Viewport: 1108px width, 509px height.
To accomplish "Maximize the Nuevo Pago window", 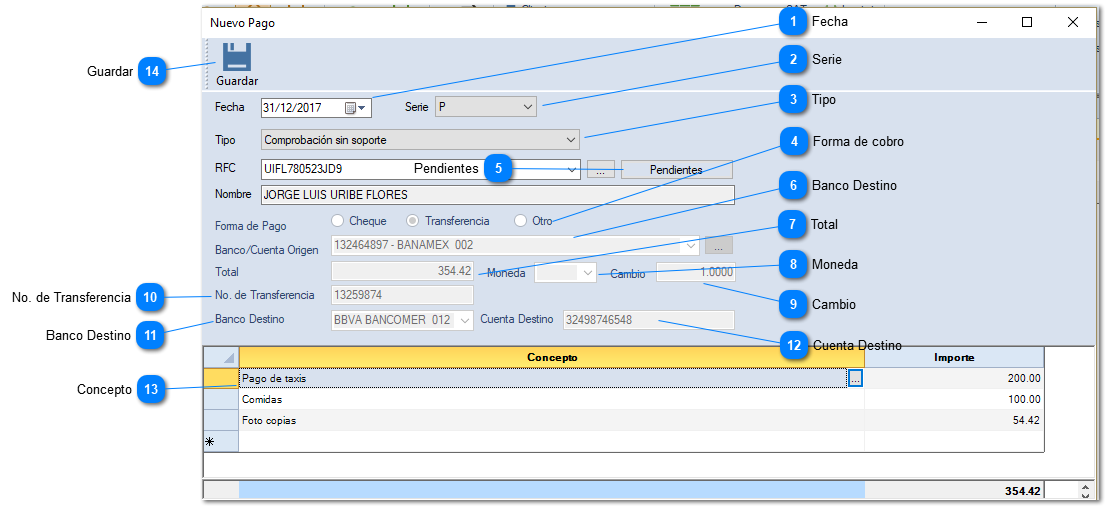I will coord(1026,22).
